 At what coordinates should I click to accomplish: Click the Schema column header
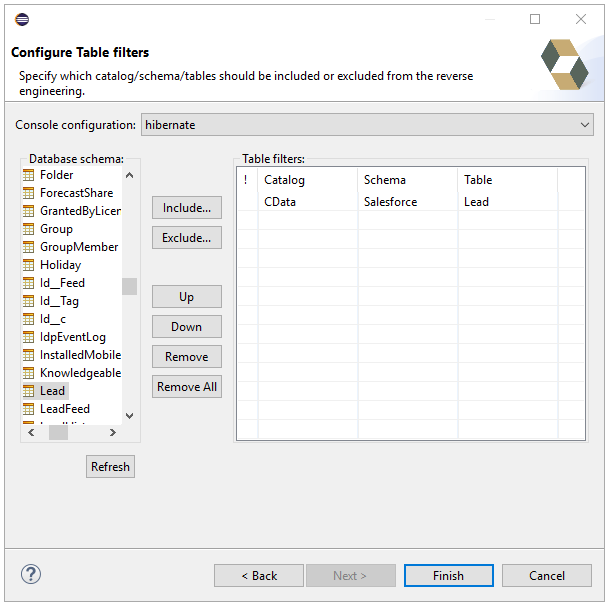pos(408,180)
